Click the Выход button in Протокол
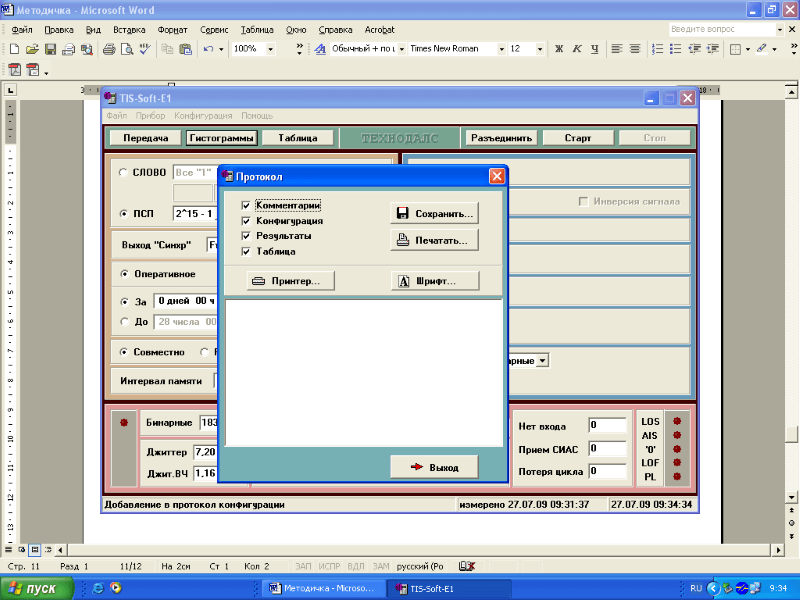The height and width of the screenshot is (600, 800). pos(434,467)
